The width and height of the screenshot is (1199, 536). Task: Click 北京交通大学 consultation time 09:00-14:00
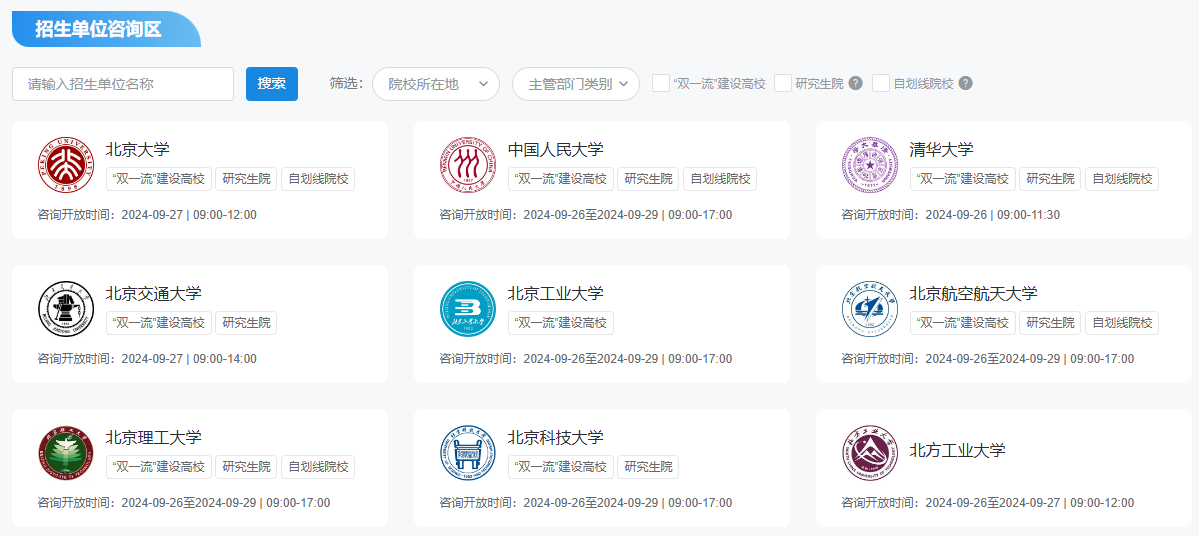click(225, 359)
